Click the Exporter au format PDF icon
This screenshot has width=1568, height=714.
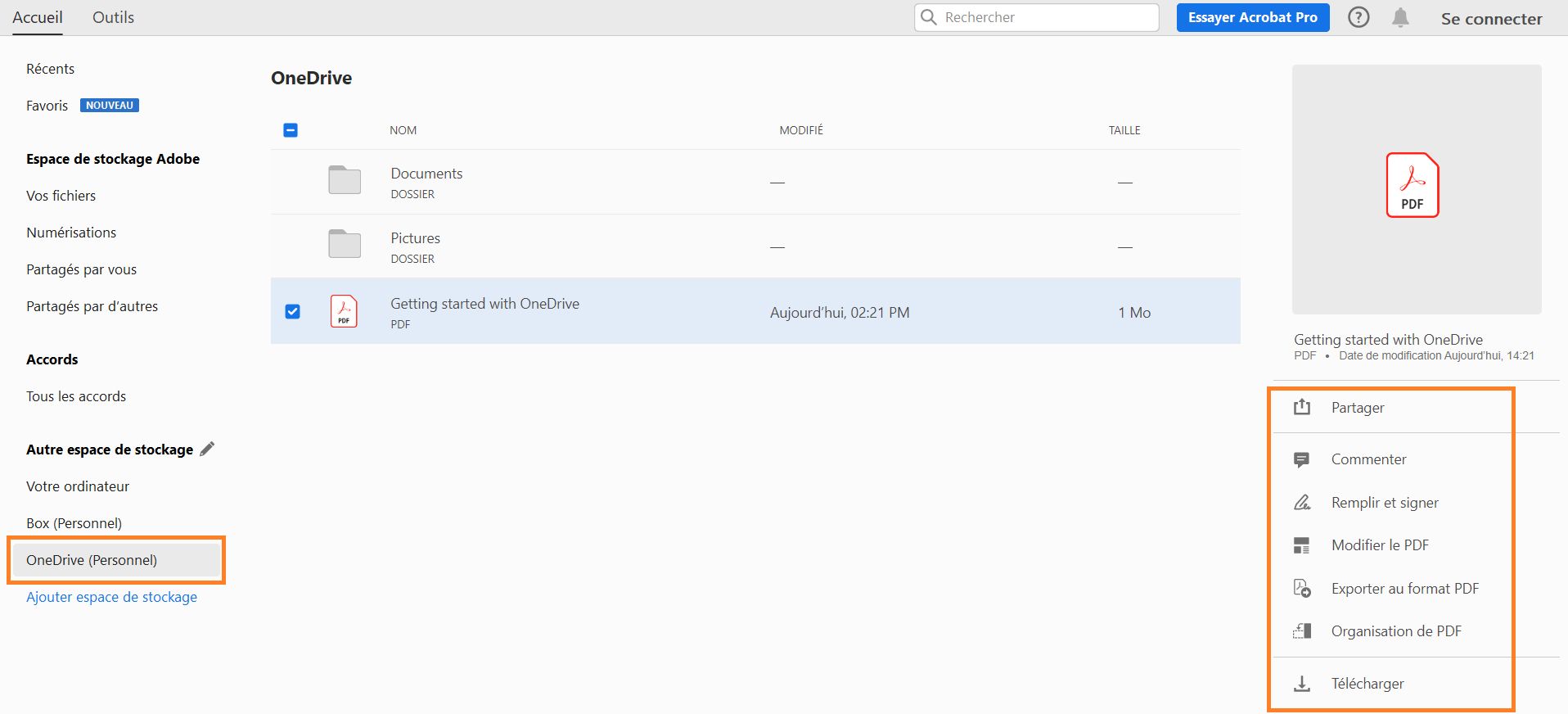point(1302,588)
